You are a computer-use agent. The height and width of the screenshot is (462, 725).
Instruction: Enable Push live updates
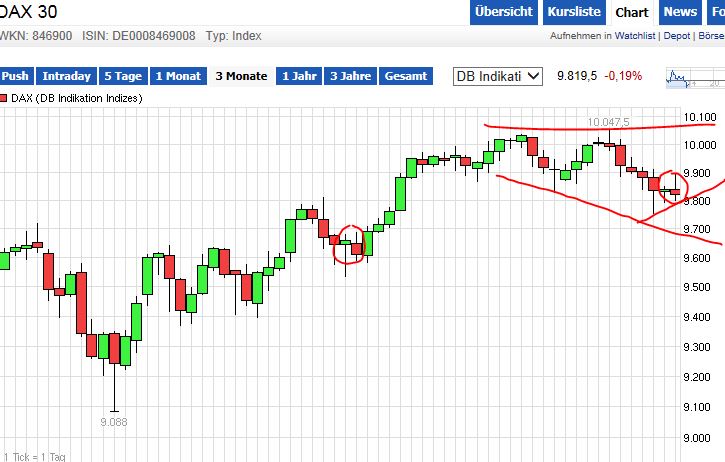tap(16, 76)
